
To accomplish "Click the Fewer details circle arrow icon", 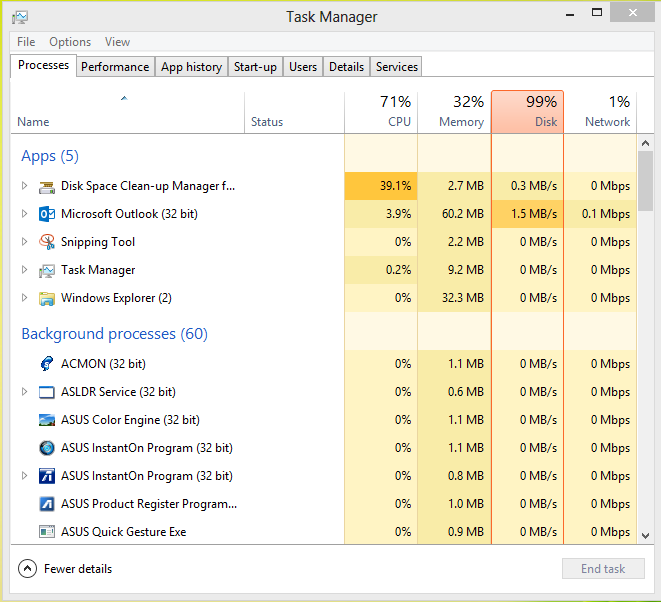I will click(27, 569).
